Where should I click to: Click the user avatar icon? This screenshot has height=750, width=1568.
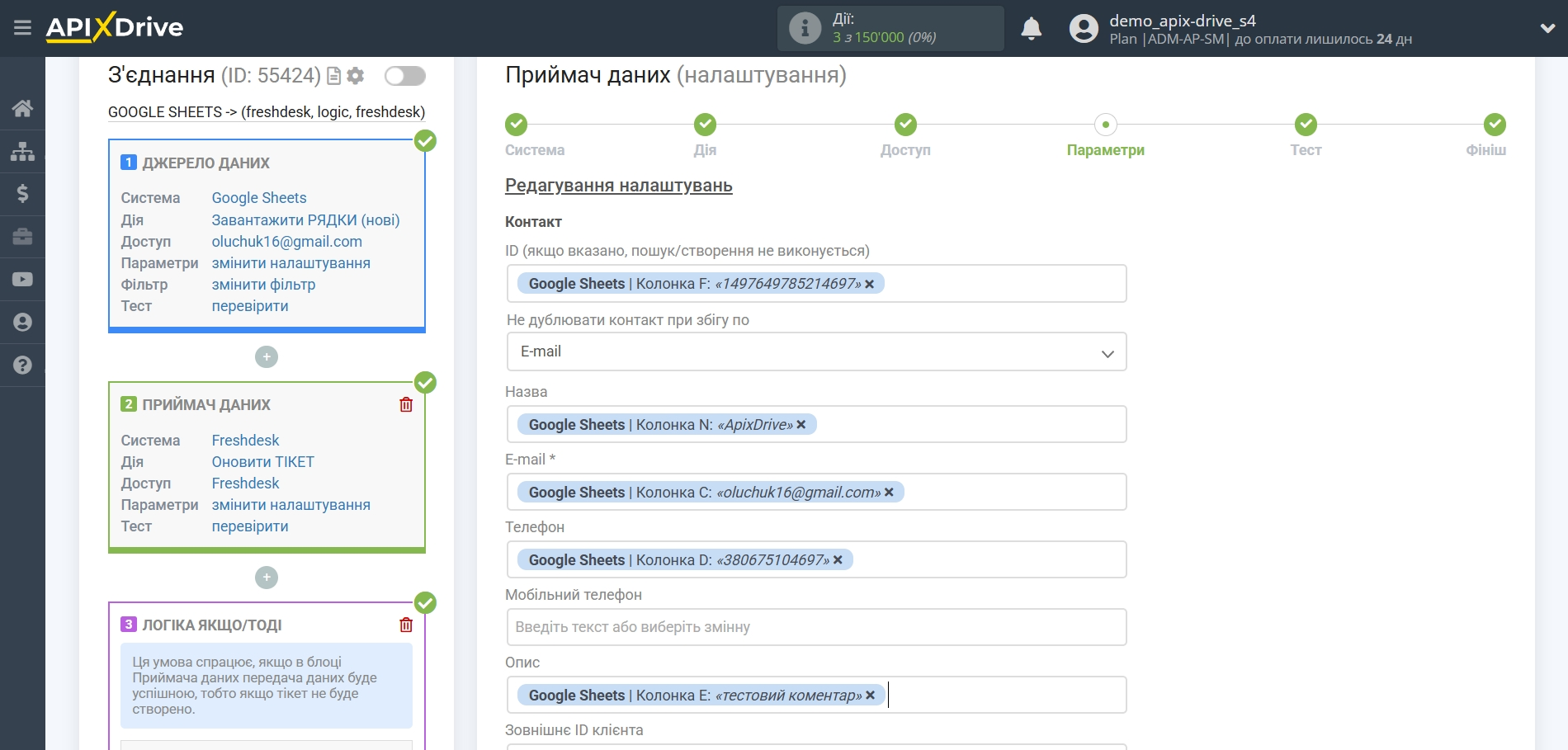[1084, 29]
